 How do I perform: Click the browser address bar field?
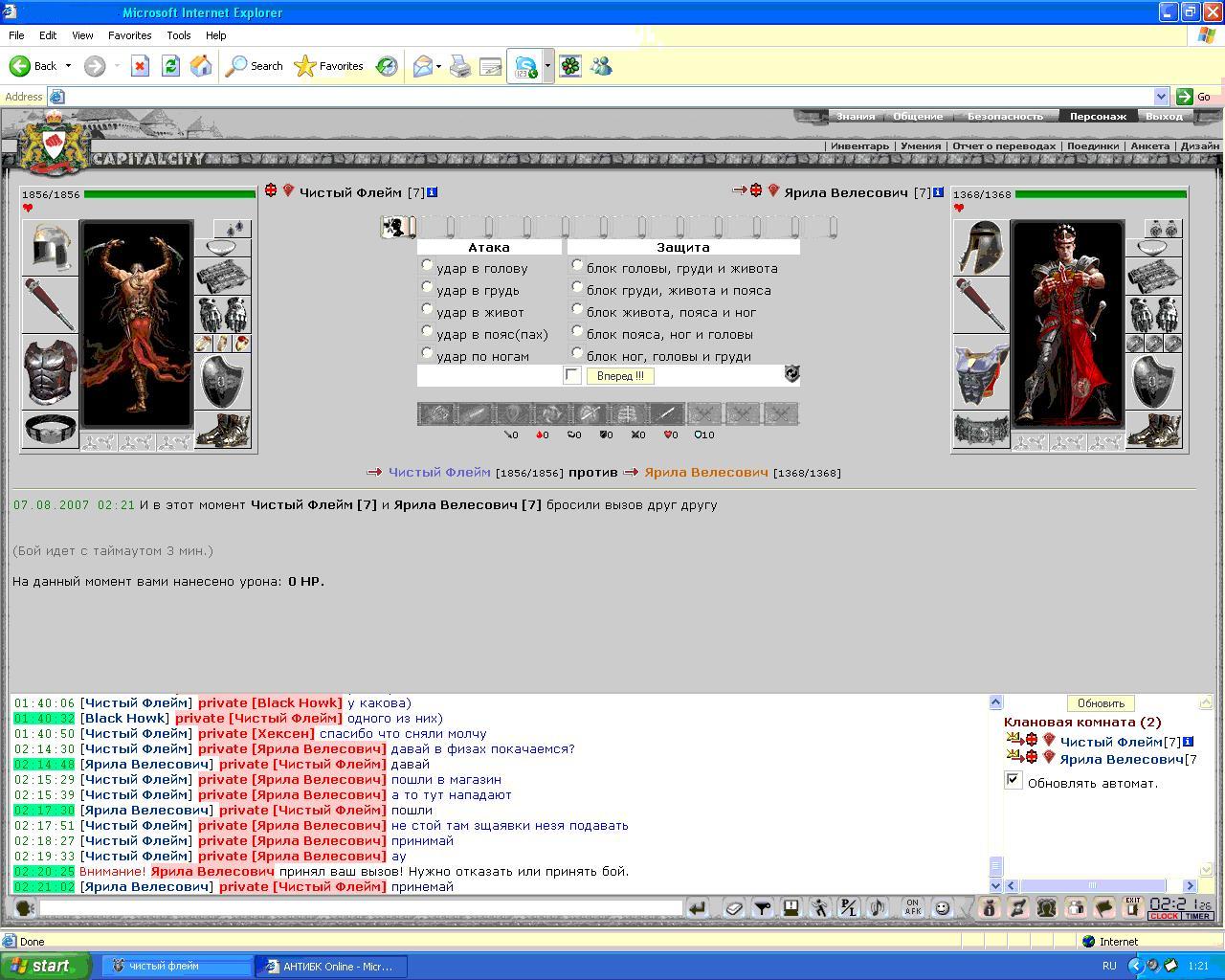click(x=609, y=97)
